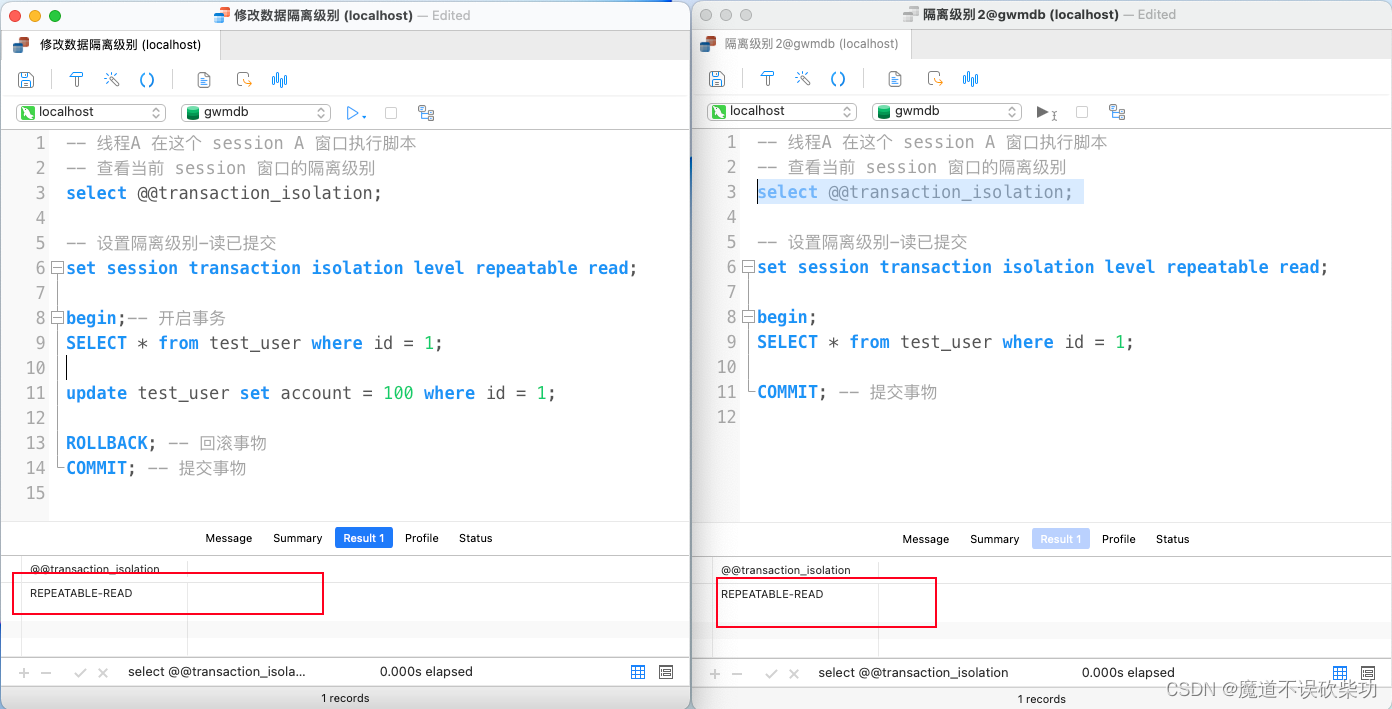Switch to grid view in left window
1392x709 pixels.
coord(638,672)
